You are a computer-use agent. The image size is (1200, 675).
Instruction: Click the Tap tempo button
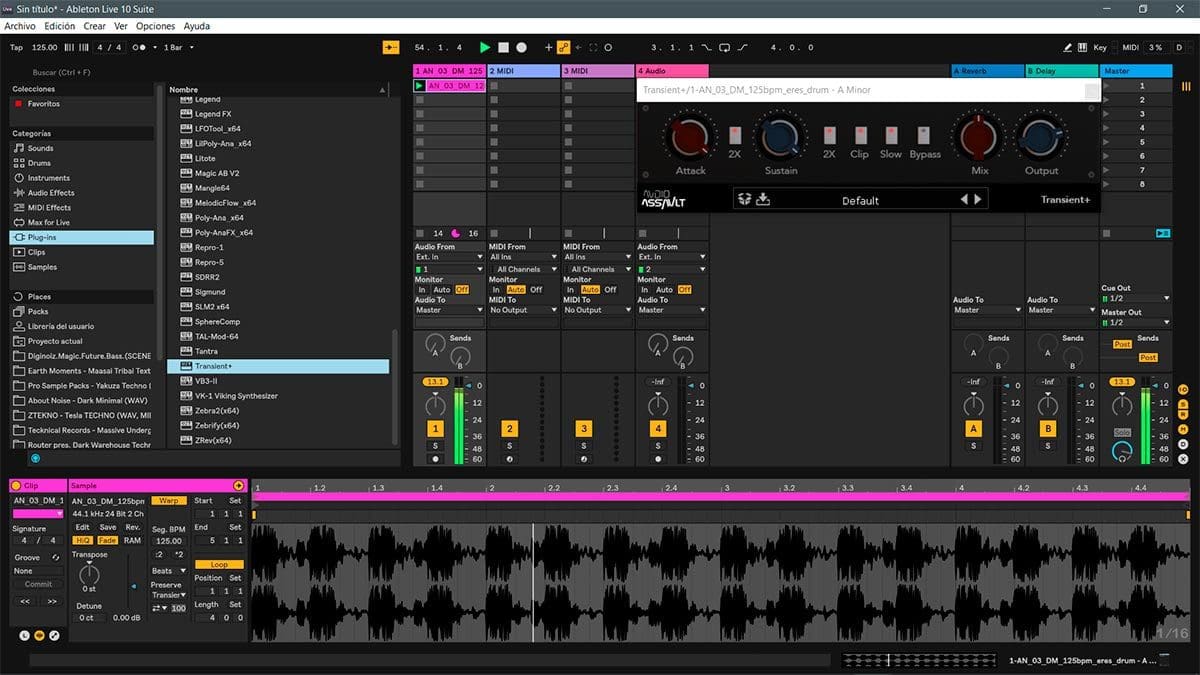(x=16, y=47)
